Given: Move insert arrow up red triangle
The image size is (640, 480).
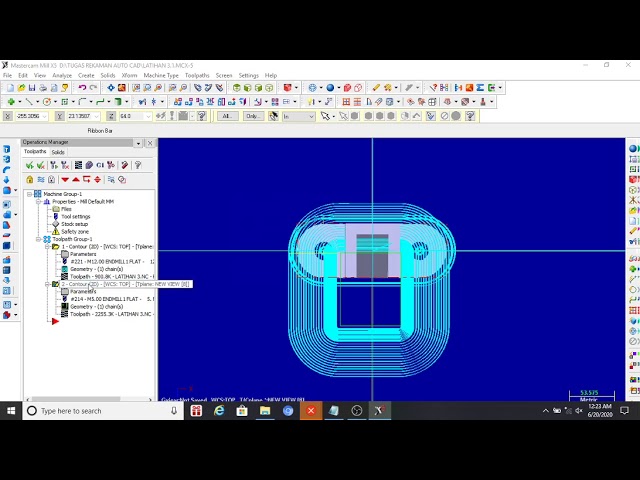Looking at the screenshot, I should pos(76,180).
